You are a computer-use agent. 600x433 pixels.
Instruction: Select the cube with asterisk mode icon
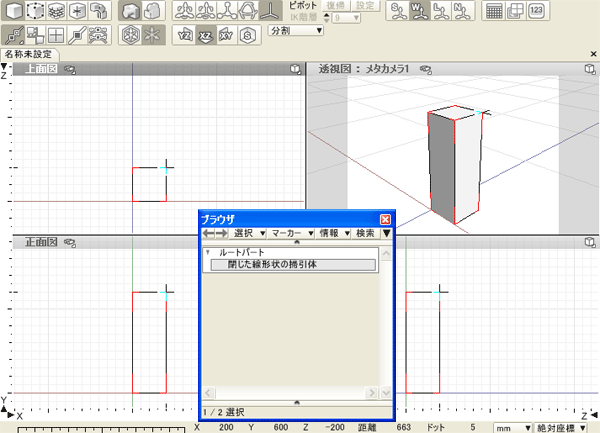coord(77,10)
